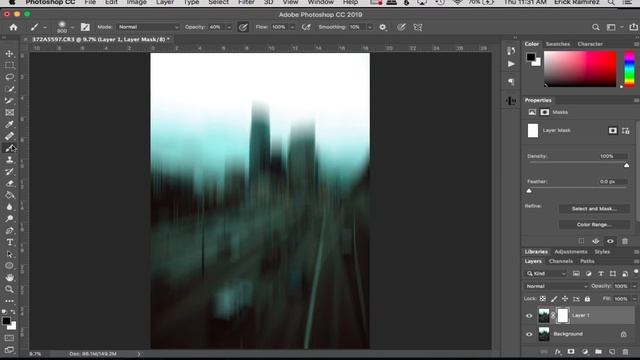This screenshot has width=640, height=360.
Task: Switch to the Swatches tab
Action: [558, 44]
